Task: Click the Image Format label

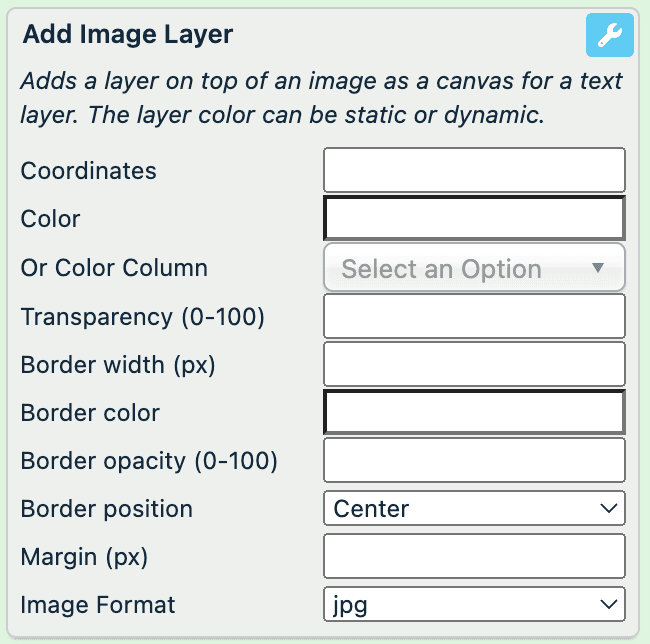Action: pyautogui.click(x=98, y=605)
